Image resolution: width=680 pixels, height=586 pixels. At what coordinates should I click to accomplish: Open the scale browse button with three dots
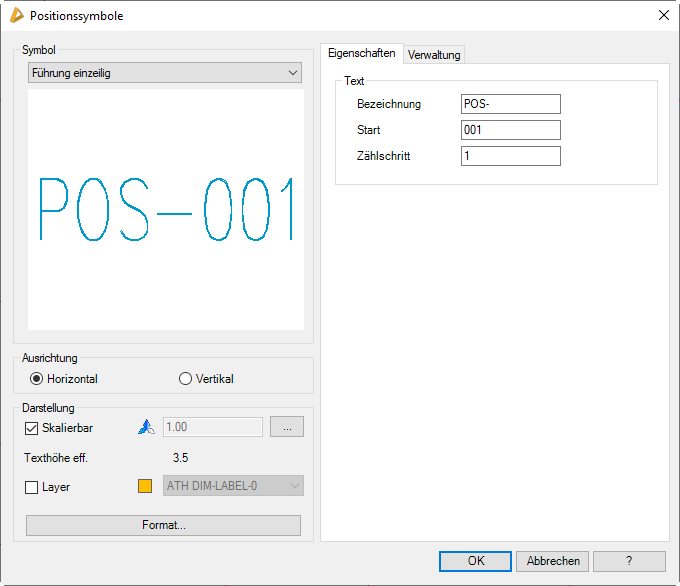tap(287, 427)
